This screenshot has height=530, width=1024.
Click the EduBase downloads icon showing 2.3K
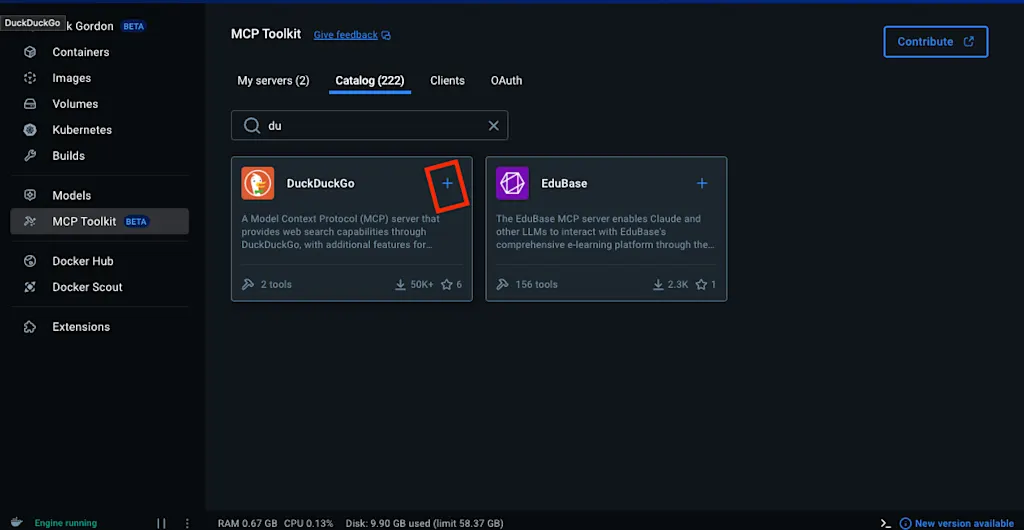[659, 285]
